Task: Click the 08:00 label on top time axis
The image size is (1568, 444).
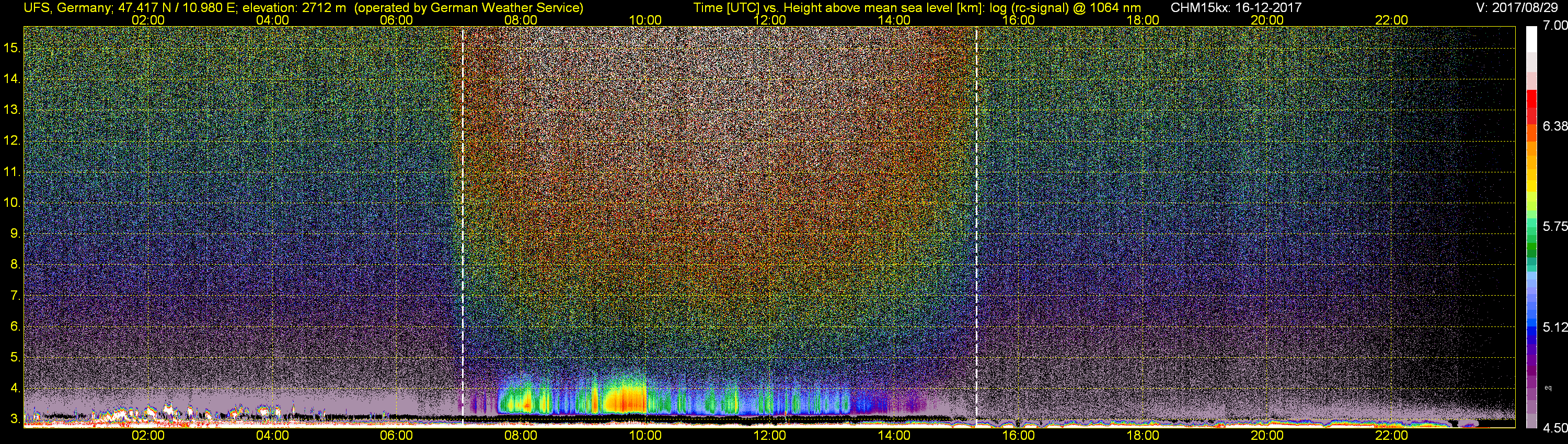Action: coord(521,20)
